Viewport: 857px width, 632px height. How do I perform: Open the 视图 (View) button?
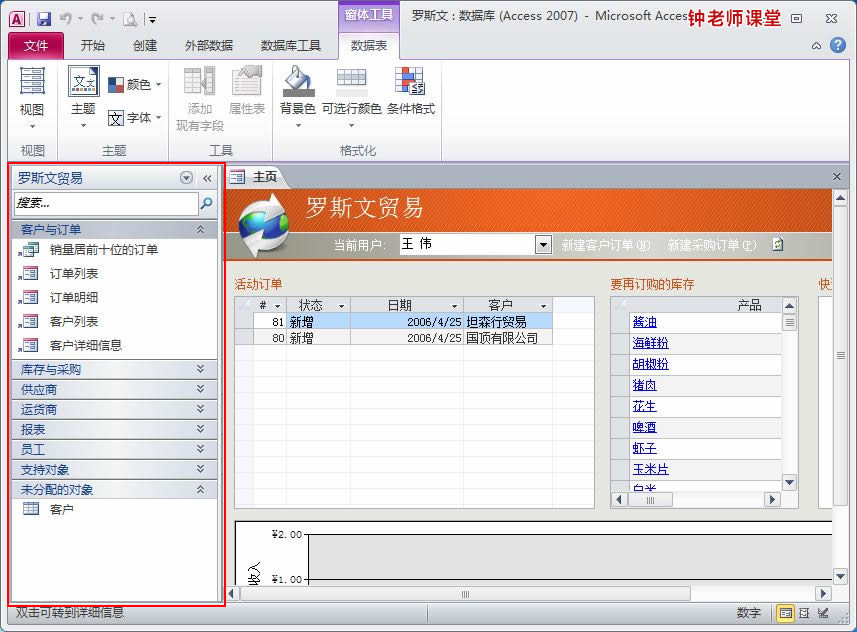point(32,97)
